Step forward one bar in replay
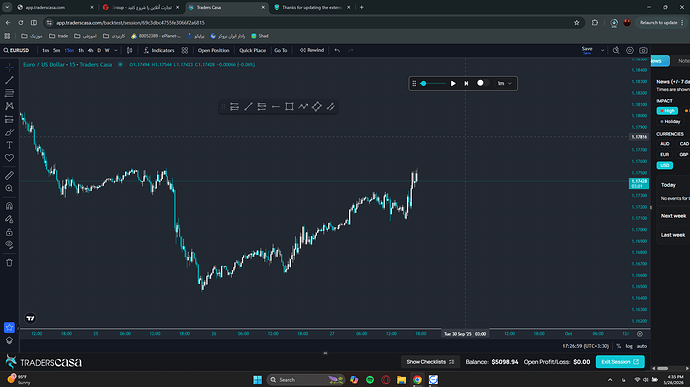 pos(466,84)
